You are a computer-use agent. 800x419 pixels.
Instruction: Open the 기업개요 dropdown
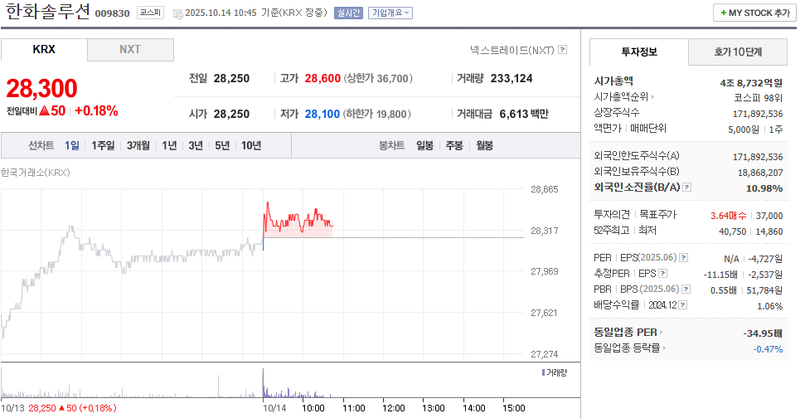390,13
